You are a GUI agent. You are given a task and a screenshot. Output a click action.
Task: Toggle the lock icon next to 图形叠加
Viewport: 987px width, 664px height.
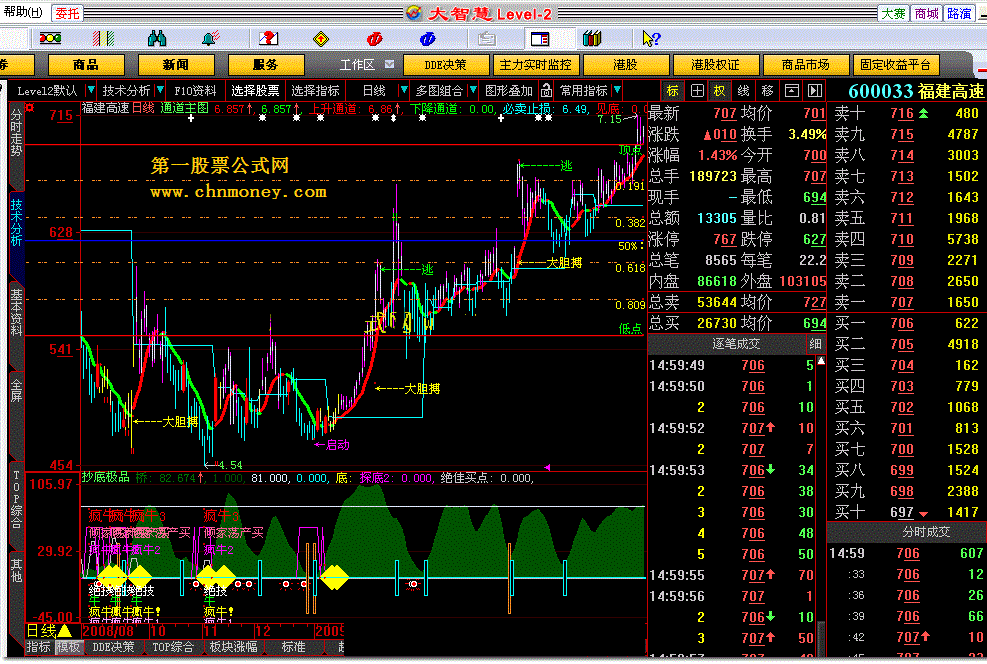click(x=546, y=91)
